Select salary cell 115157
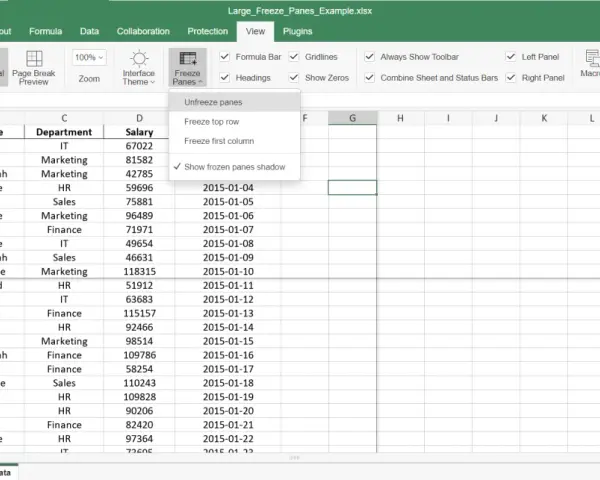This screenshot has width=600, height=480. coord(139,313)
